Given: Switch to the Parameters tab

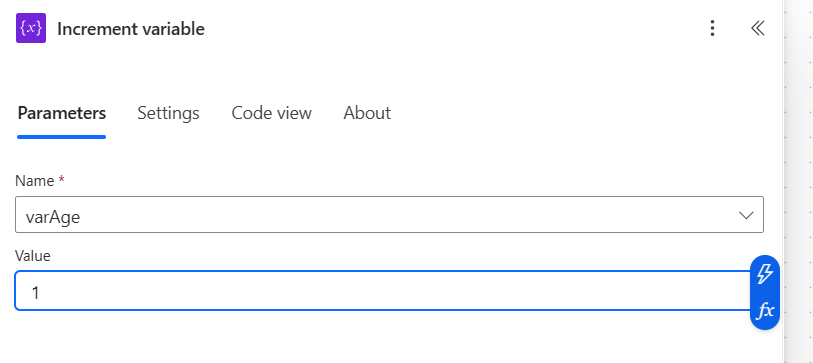Looking at the screenshot, I should pos(62,113).
